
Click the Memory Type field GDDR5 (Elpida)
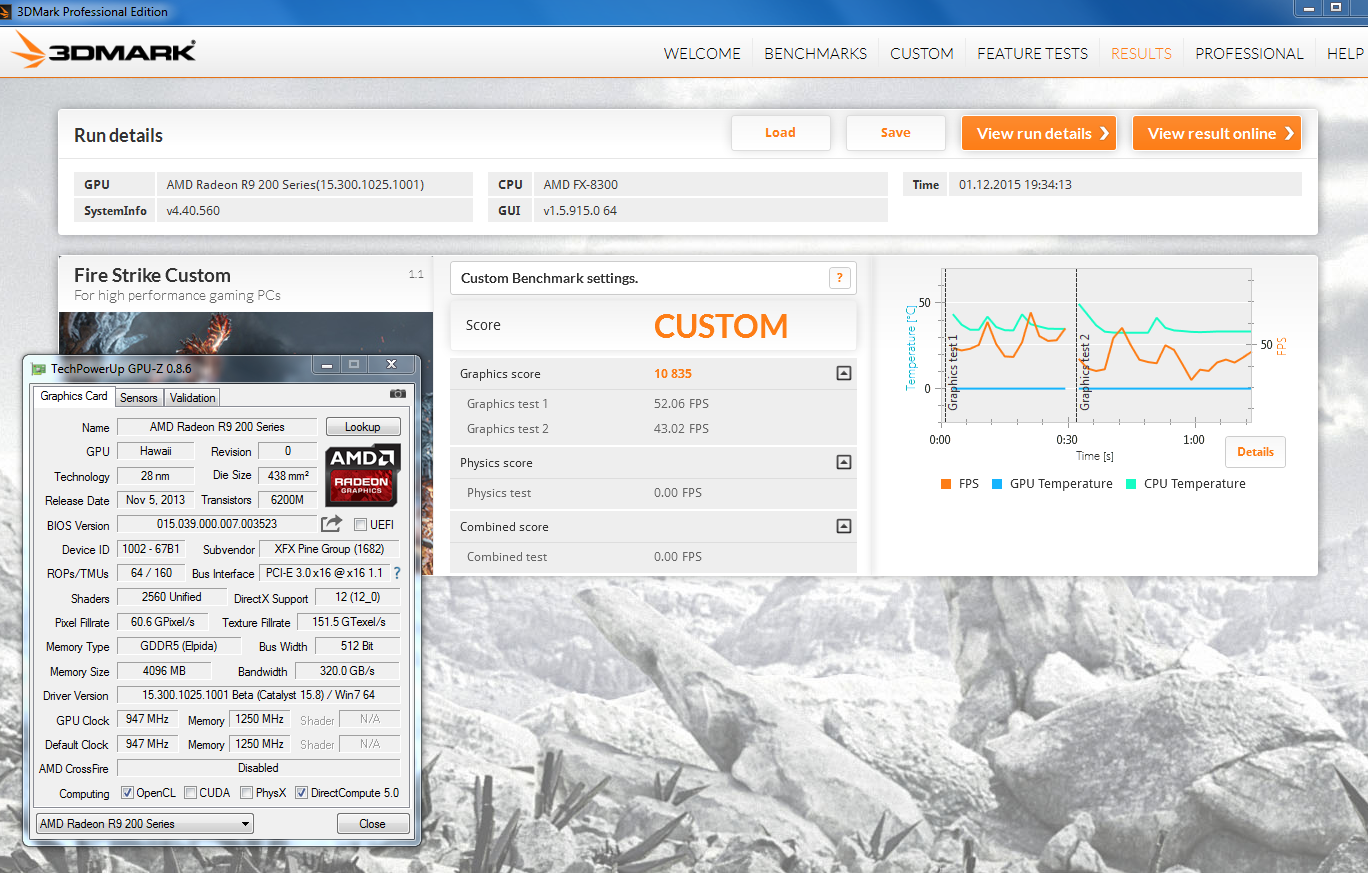(179, 646)
